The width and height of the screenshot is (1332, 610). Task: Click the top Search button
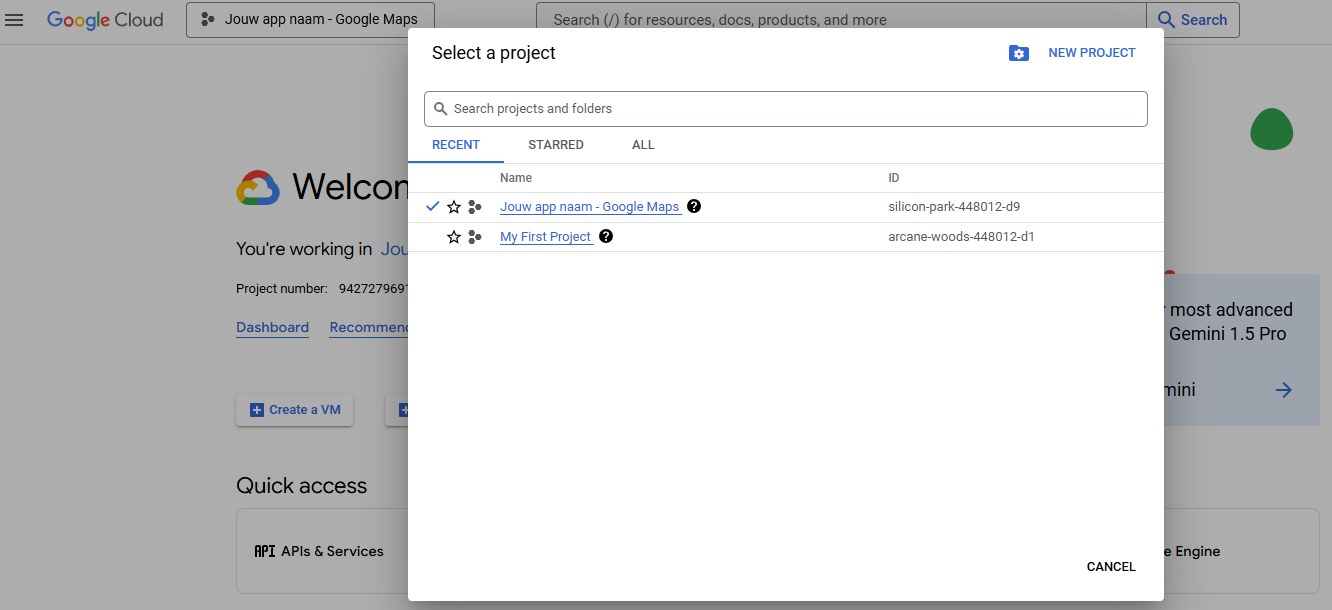(1192, 20)
